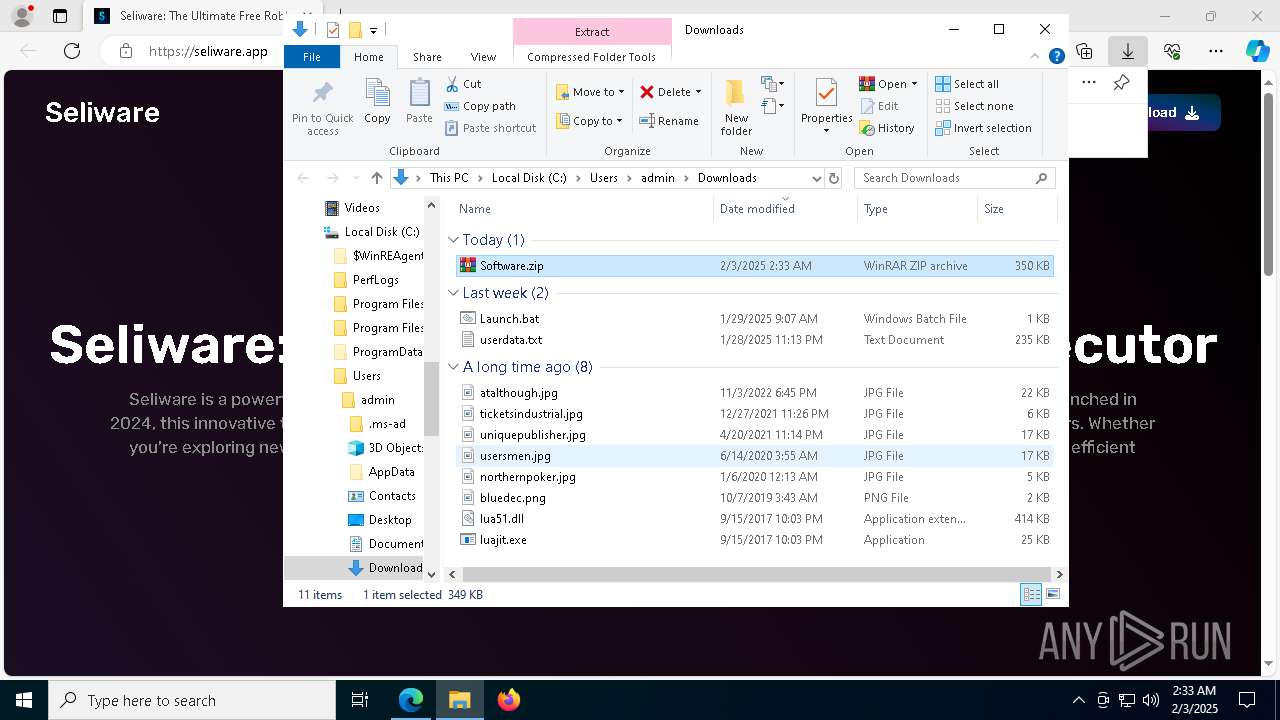Select luajit.exe application
Viewport: 1280px width, 720px height.
[x=755, y=540]
